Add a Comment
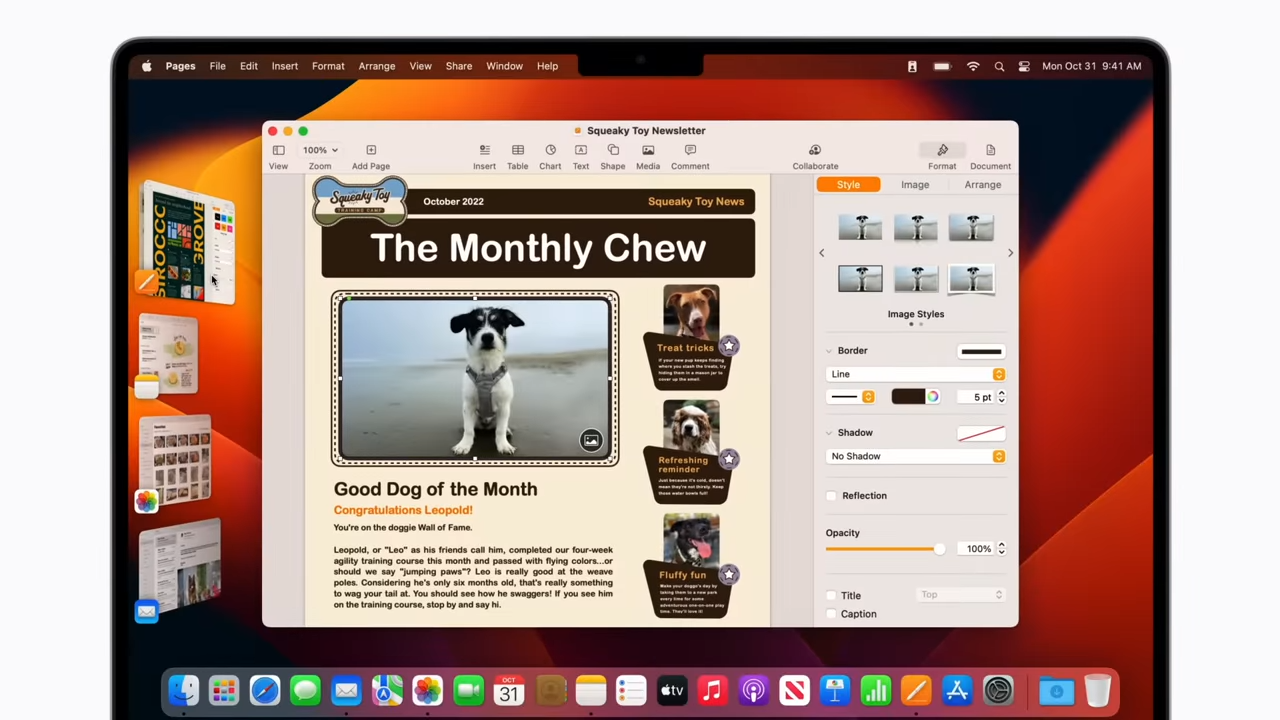Viewport: 1280px width, 720px height. [690, 155]
